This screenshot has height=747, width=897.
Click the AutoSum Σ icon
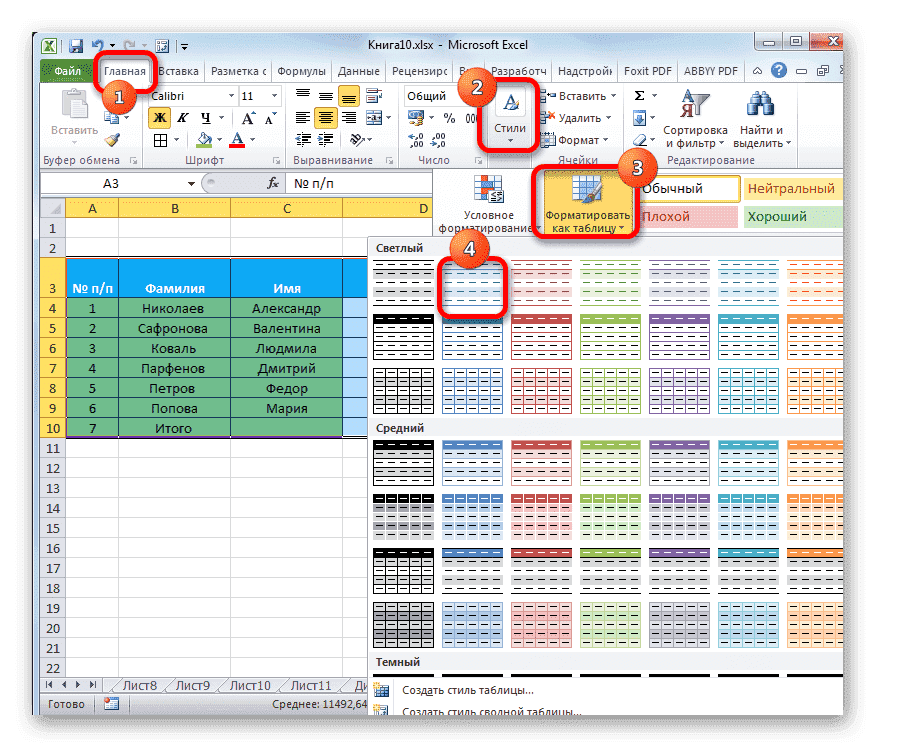(638, 95)
